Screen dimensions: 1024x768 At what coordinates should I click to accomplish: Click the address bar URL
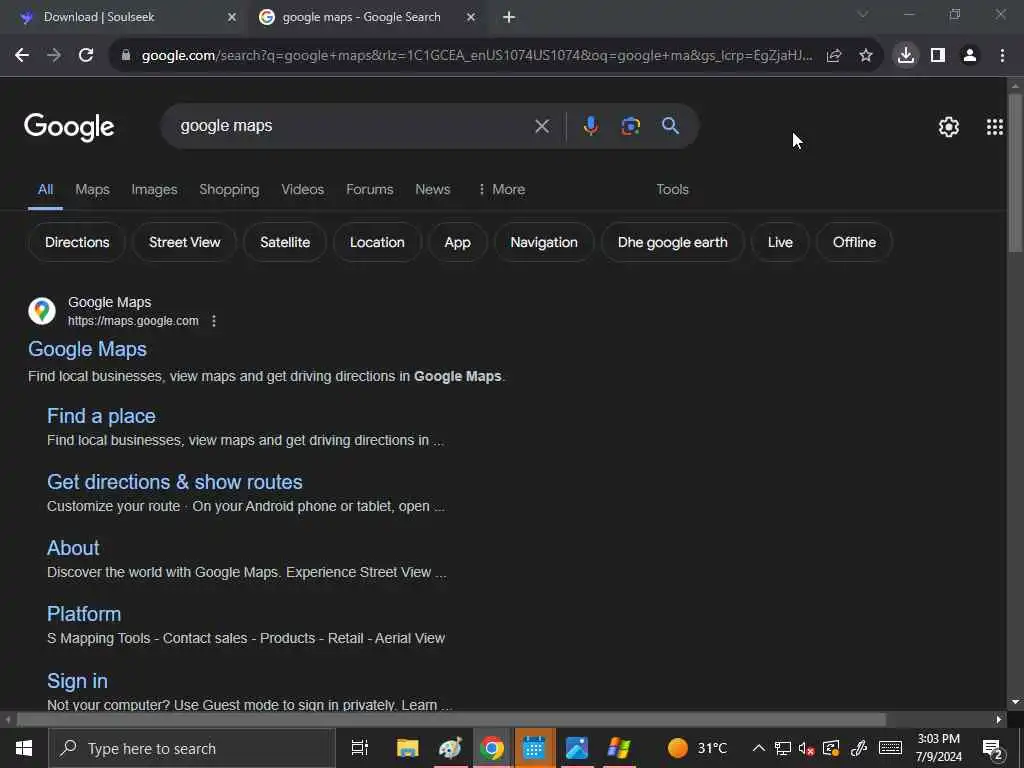coord(477,56)
